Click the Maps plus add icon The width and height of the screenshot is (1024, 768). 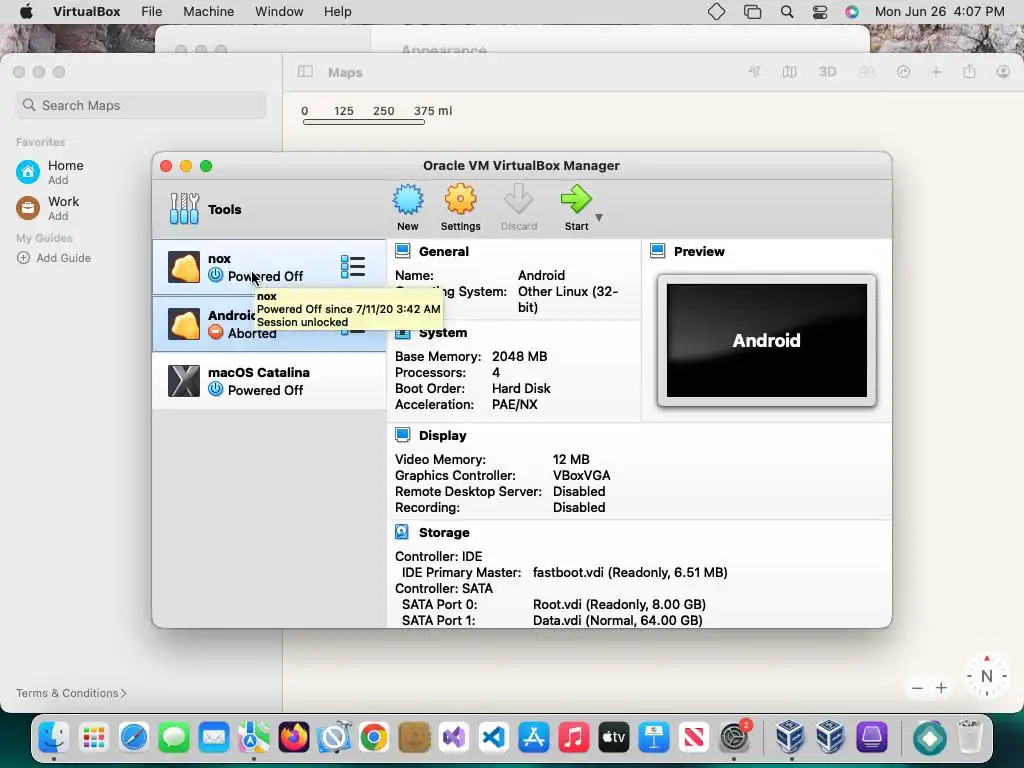[x=936, y=72]
